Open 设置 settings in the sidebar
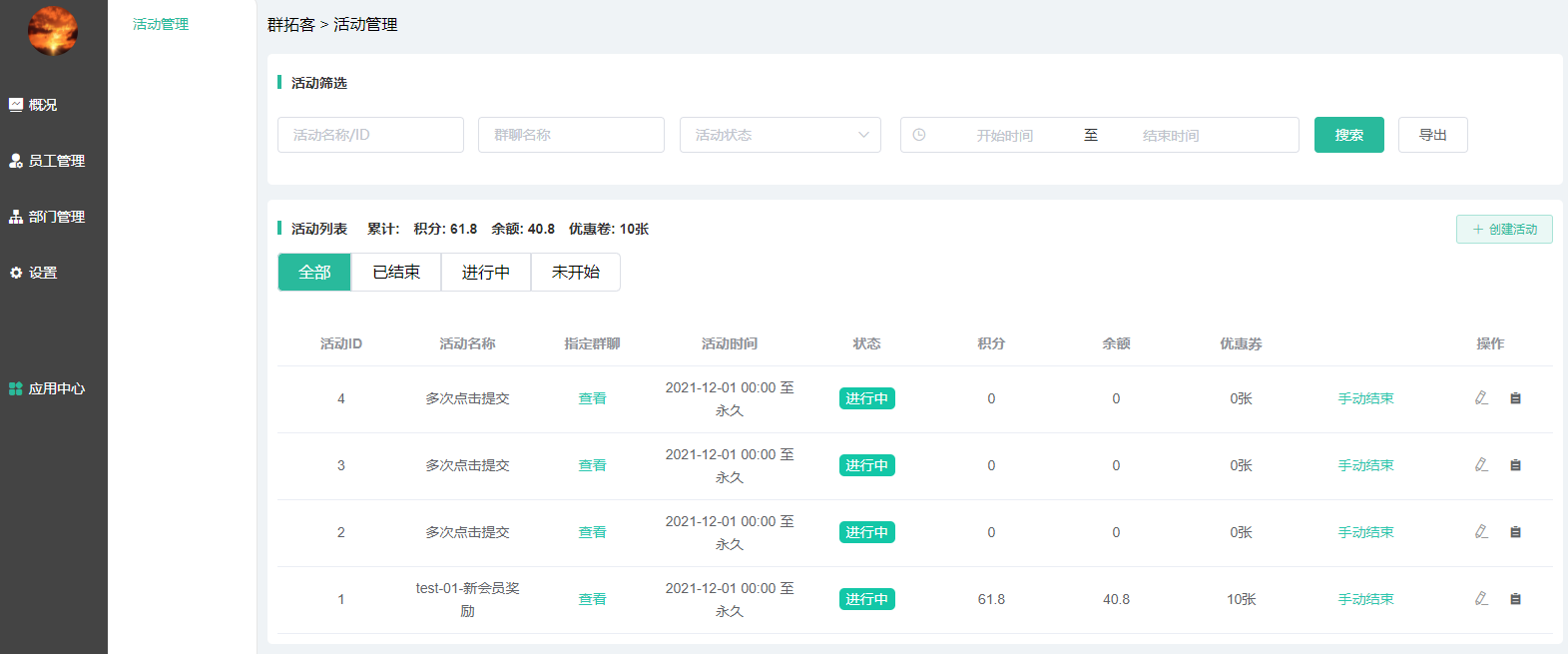Viewport: 1568px width, 654px height. [43, 273]
